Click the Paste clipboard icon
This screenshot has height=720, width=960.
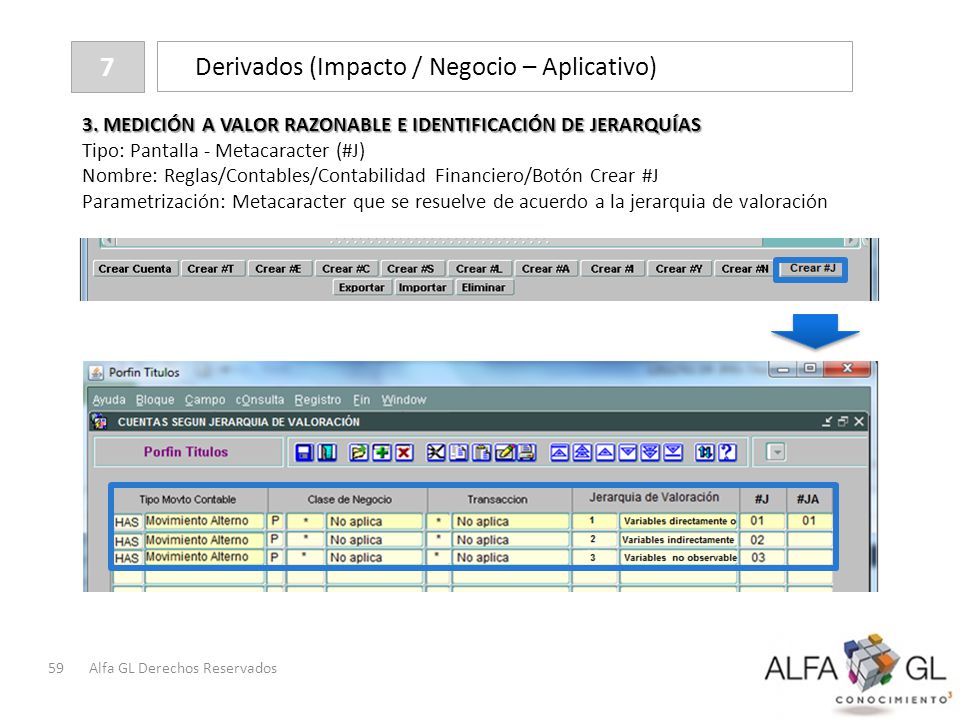point(482,452)
